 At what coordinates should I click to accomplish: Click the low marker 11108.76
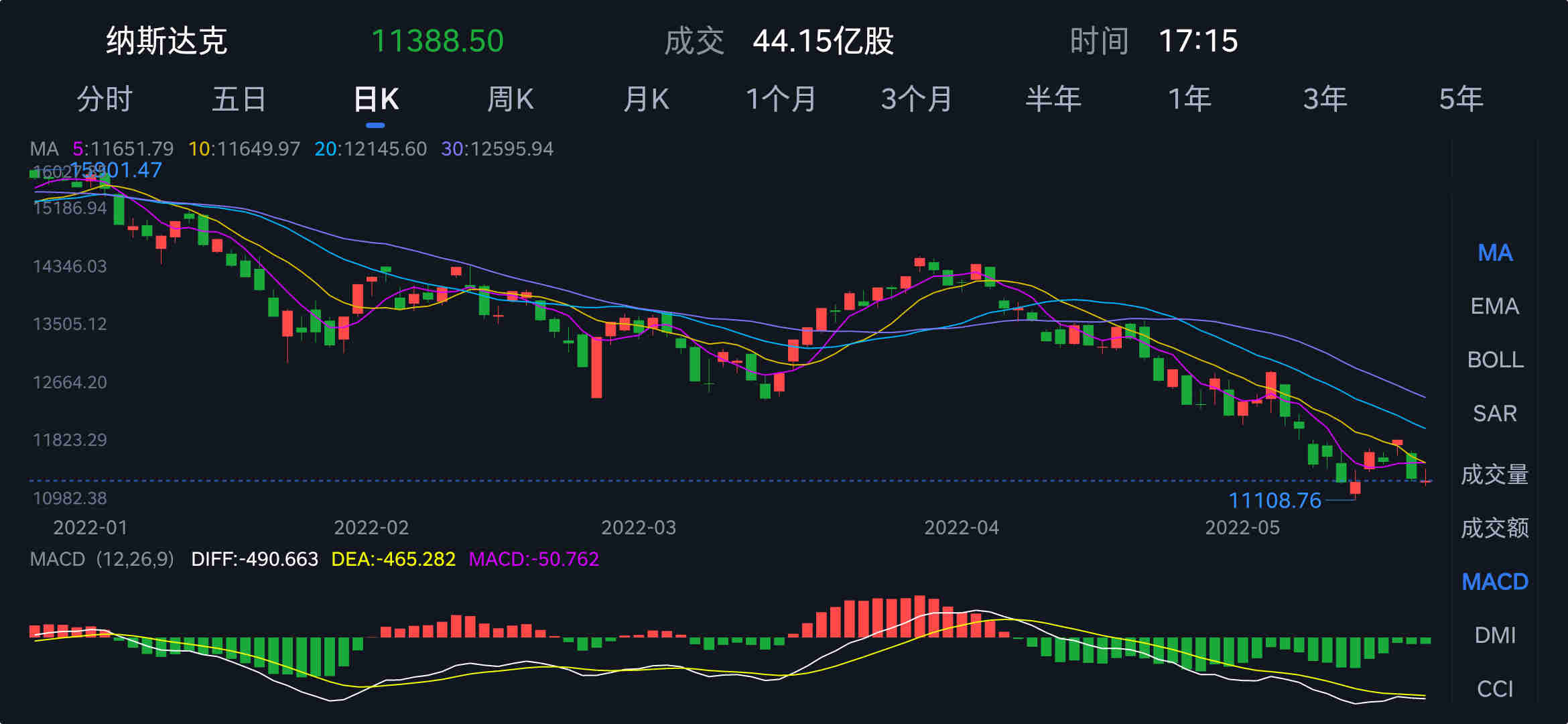[x=1275, y=500]
